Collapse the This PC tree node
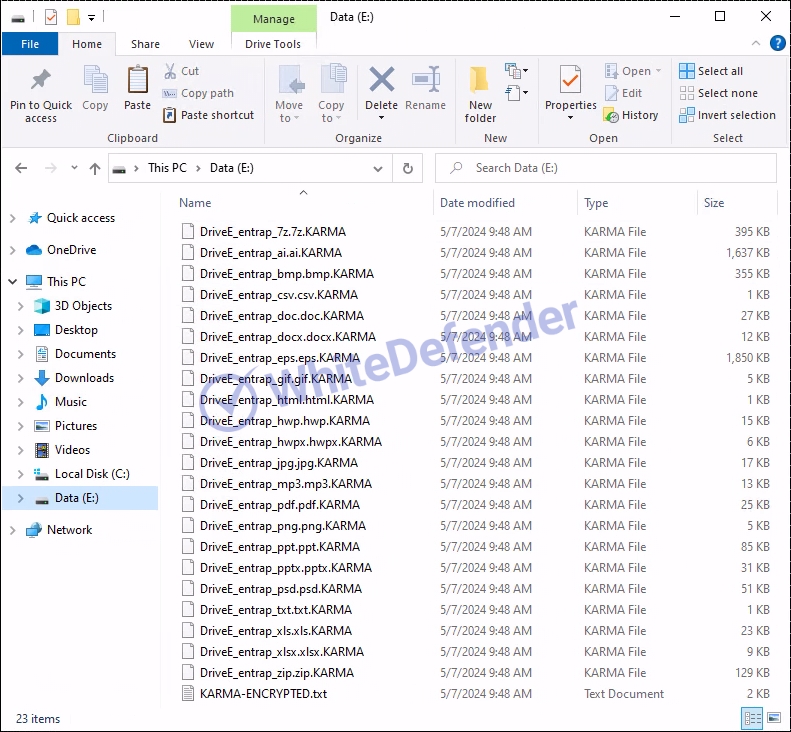The width and height of the screenshot is (791, 732). [x=13, y=282]
